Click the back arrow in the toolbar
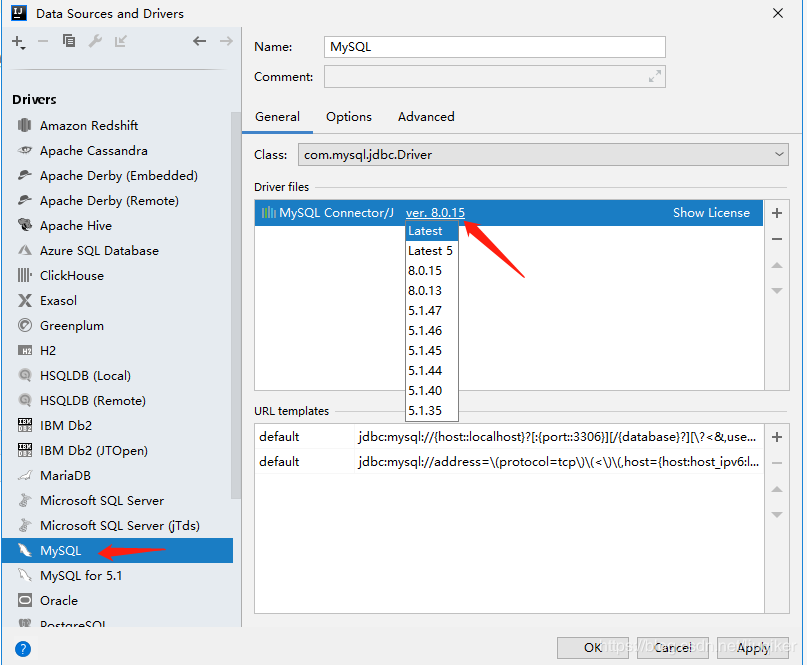This screenshot has width=807, height=665. point(200,42)
